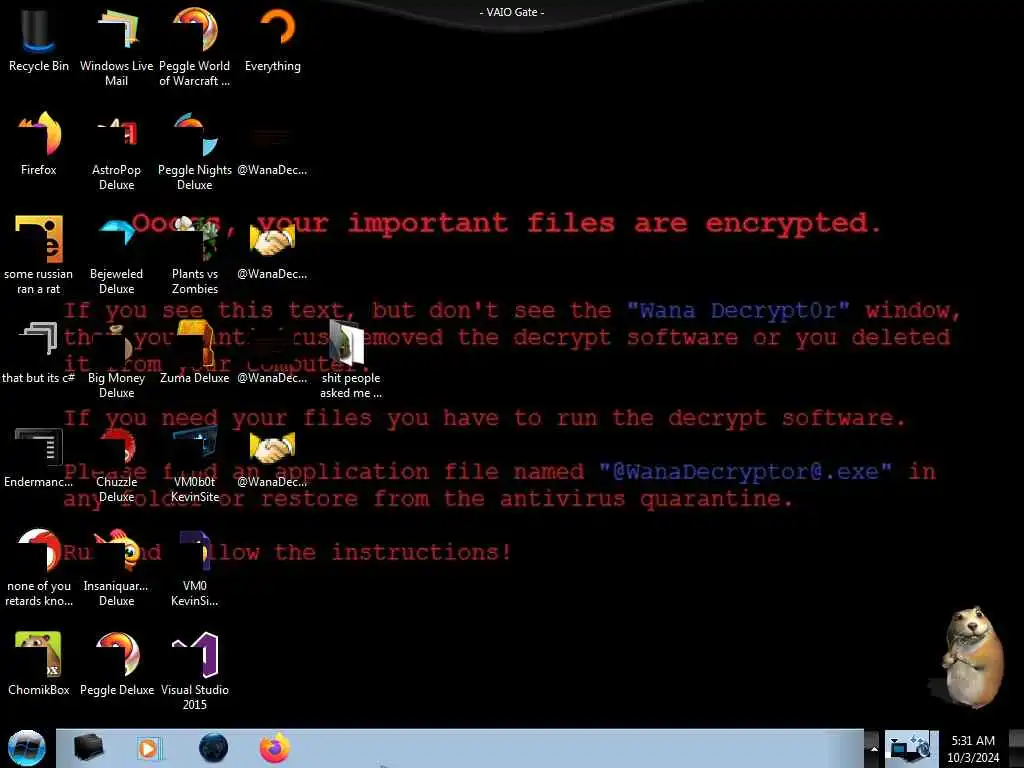Expand the VAIO Gate bar

[512, 13]
